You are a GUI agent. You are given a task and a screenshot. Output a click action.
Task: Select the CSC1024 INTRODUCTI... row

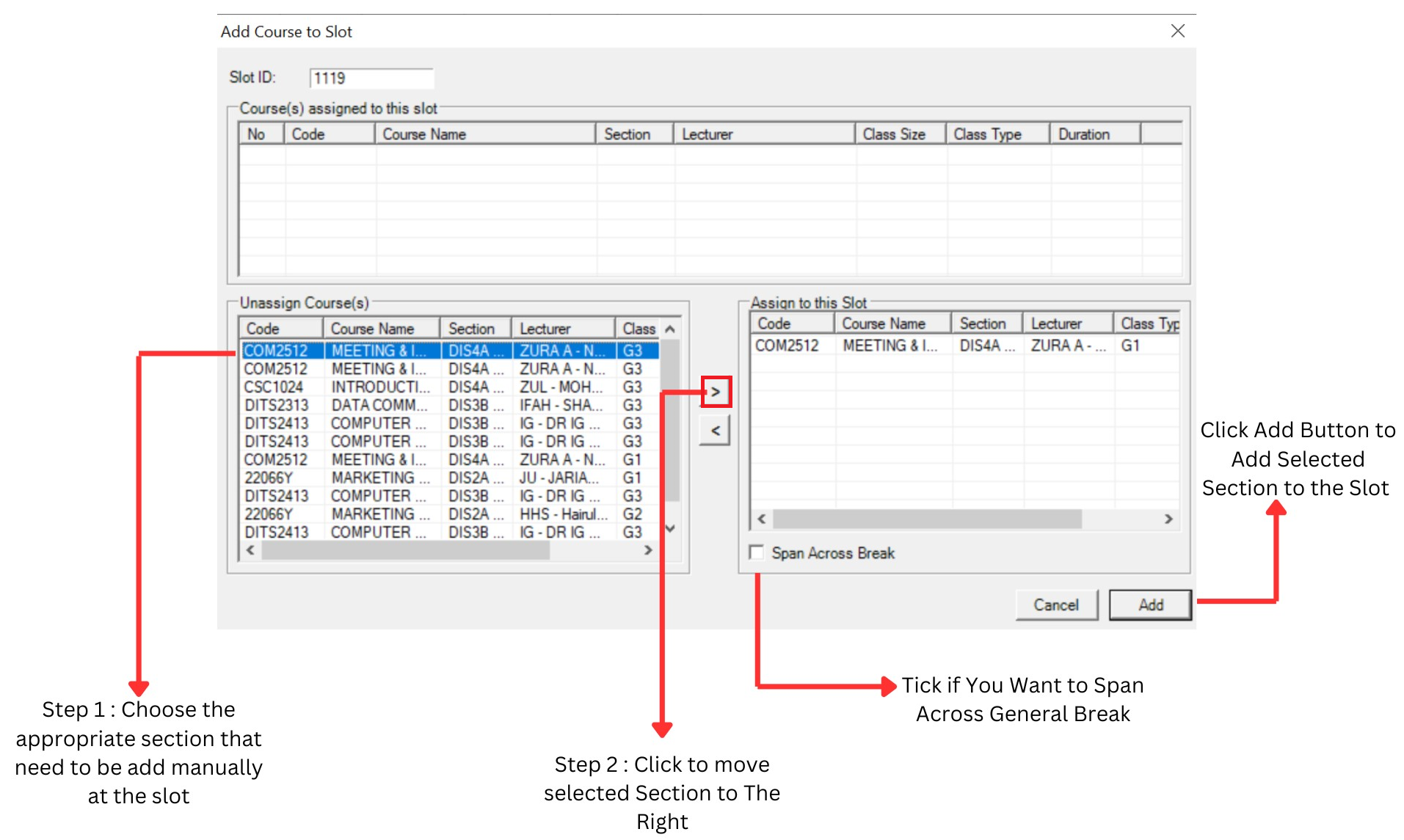click(451, 387)
